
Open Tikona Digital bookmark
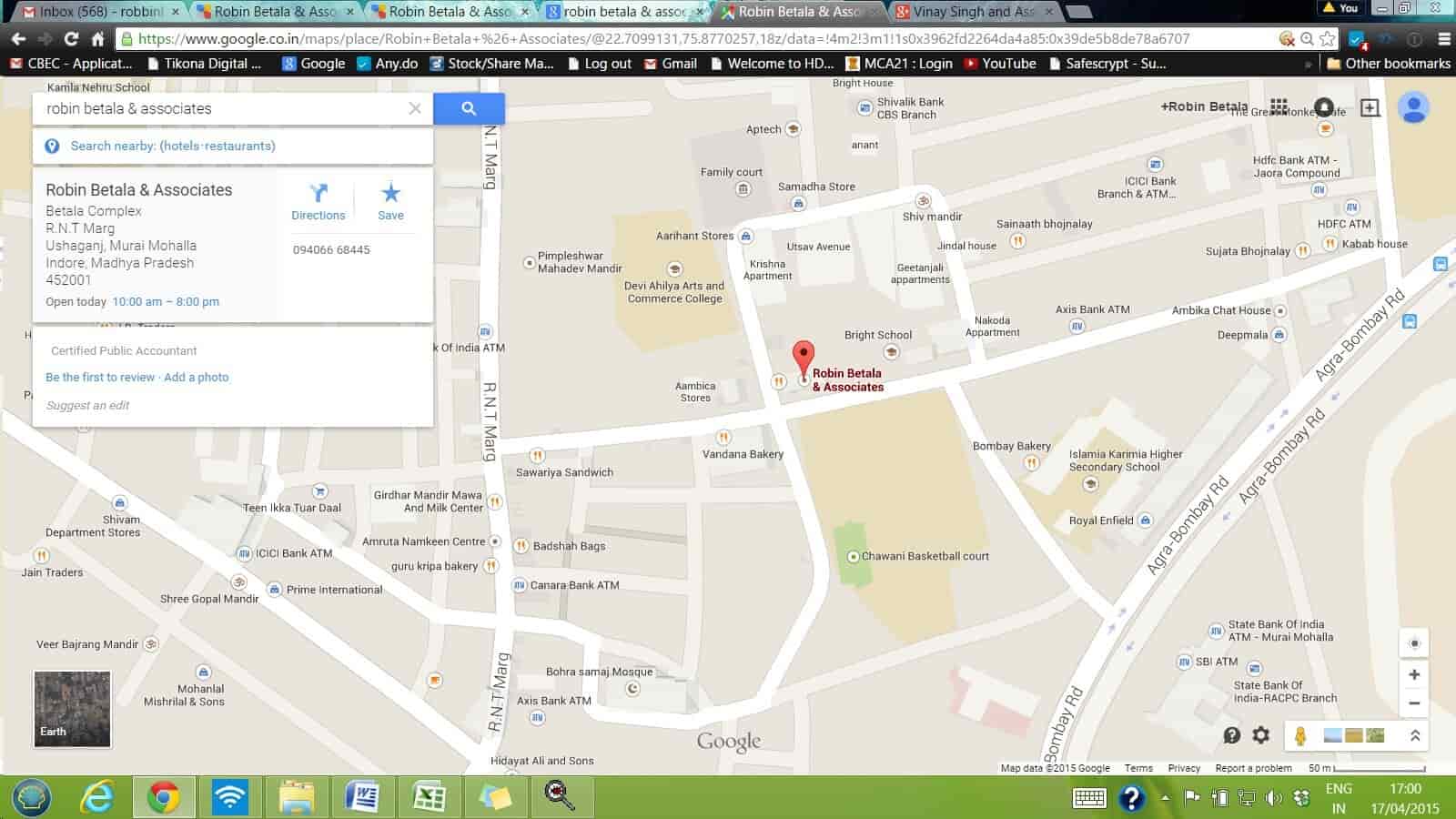click(204, 64)
